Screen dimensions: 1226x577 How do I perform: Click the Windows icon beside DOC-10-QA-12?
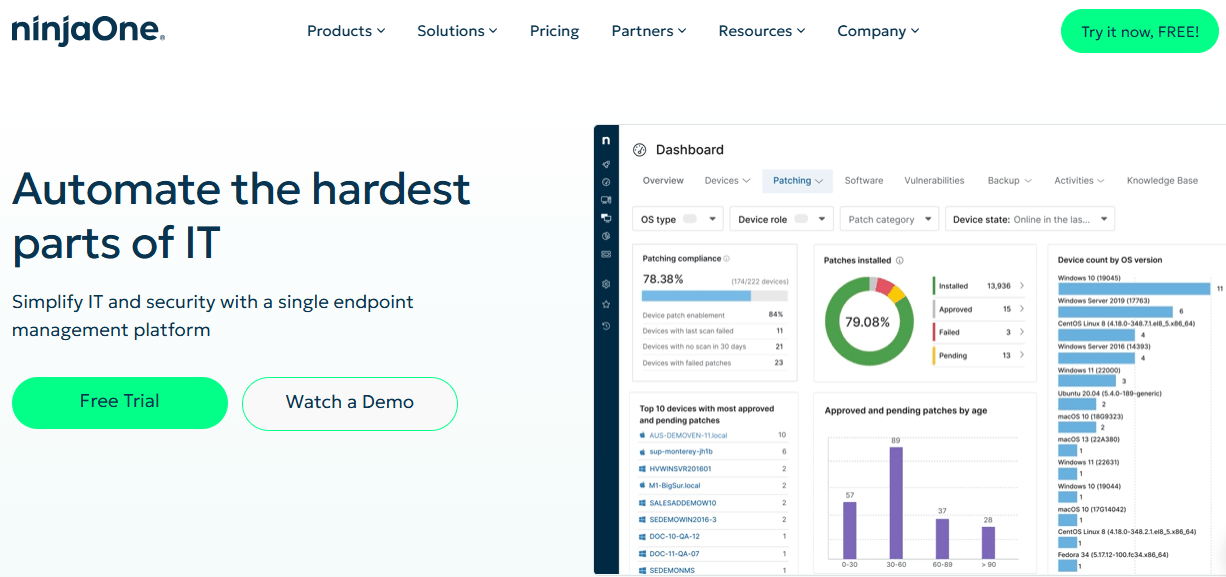click(x=642, y=537)
